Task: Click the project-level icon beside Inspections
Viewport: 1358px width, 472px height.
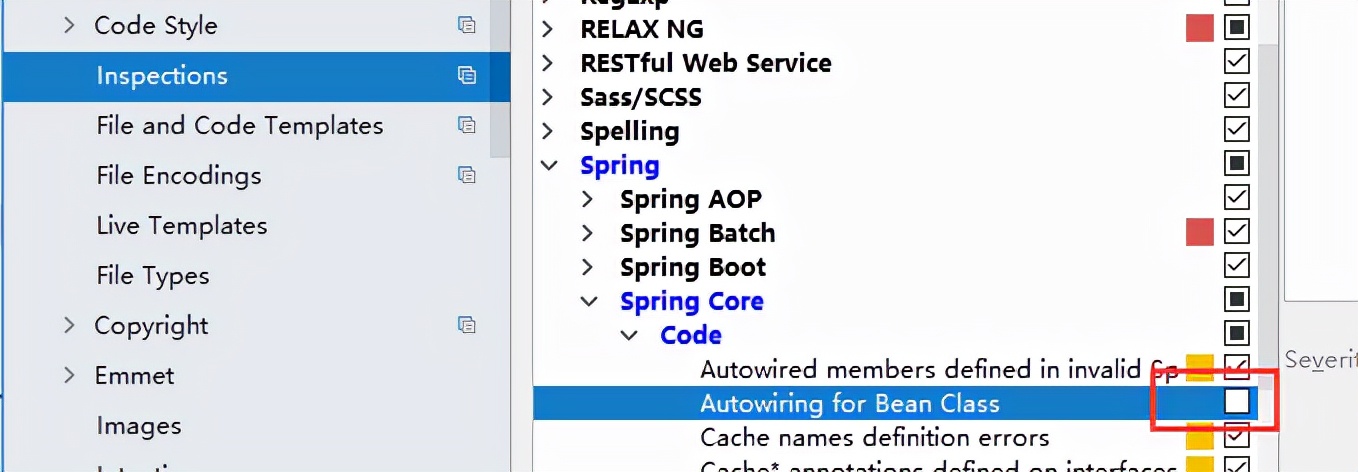Action: point(466,75)
